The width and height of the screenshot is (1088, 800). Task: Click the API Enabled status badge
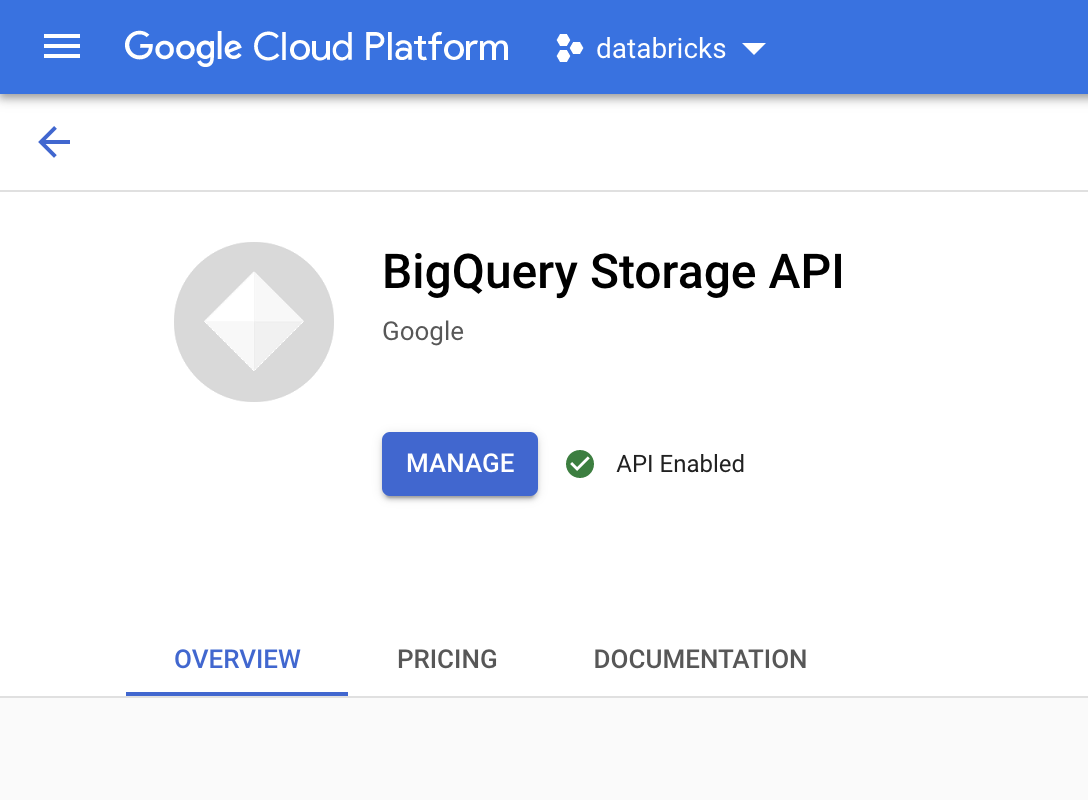coord(655,464)
